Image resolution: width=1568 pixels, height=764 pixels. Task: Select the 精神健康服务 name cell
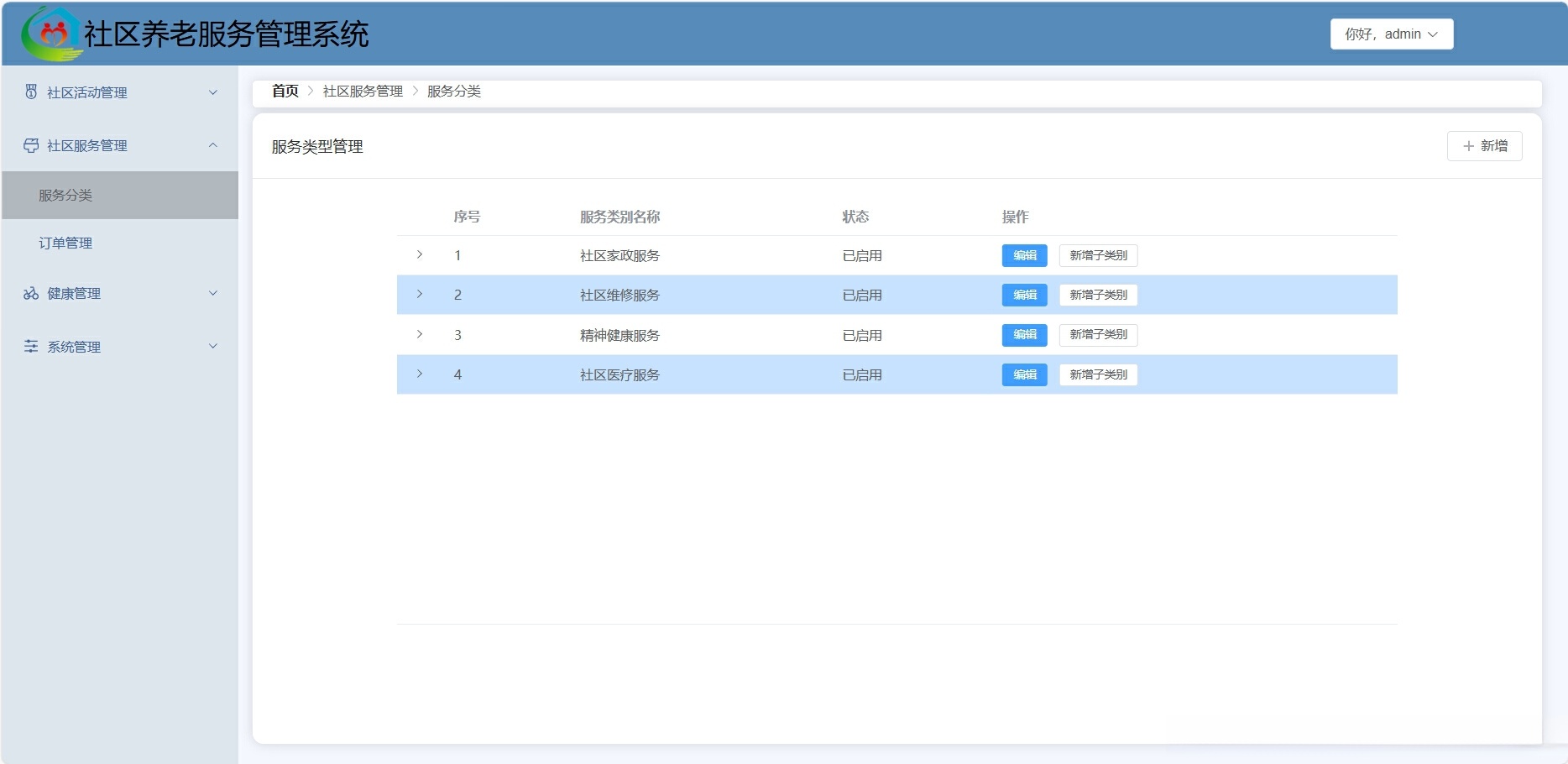click(619, 335)
